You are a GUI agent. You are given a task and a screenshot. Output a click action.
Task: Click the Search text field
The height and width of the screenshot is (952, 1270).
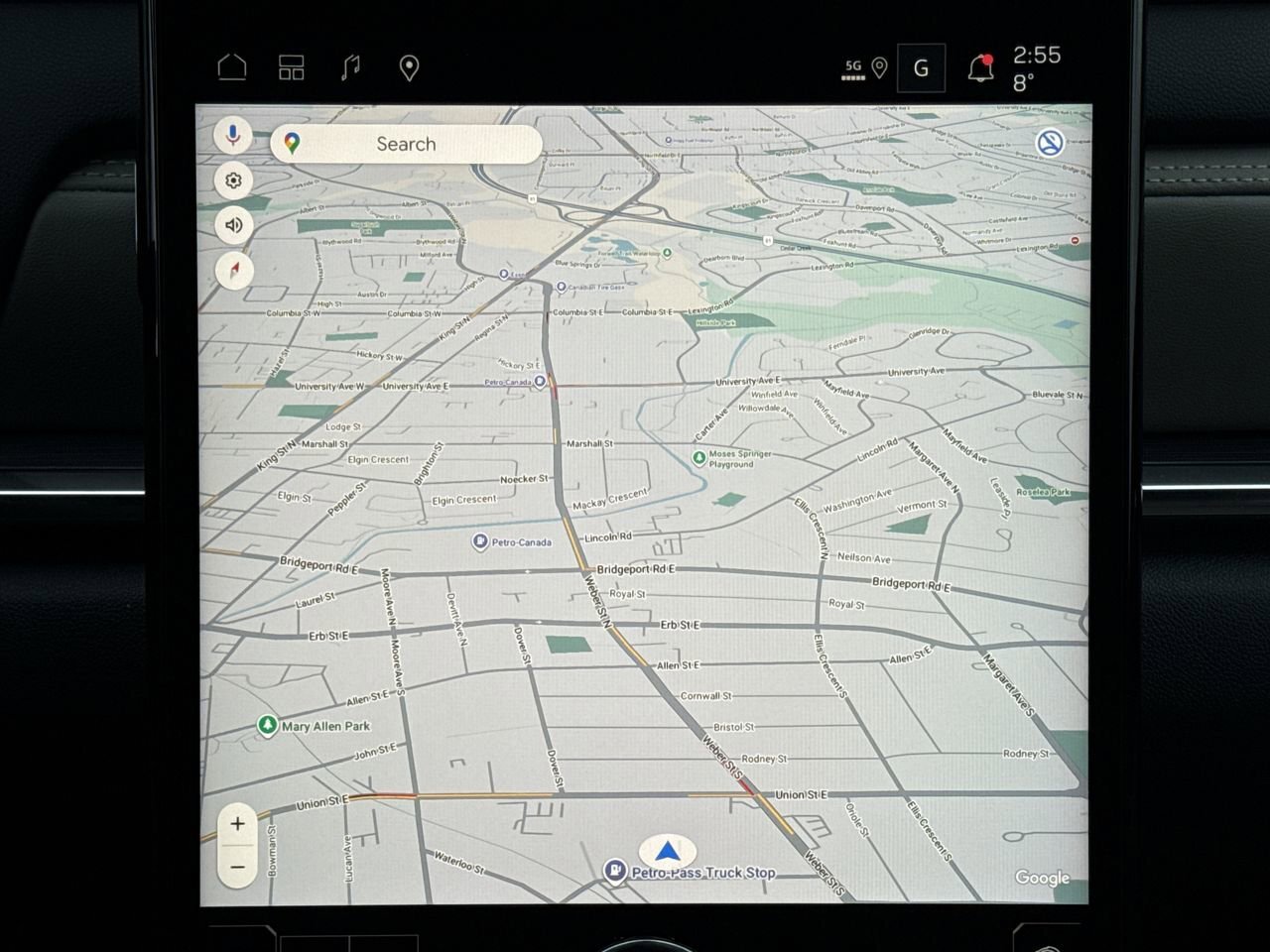[407, 144]
